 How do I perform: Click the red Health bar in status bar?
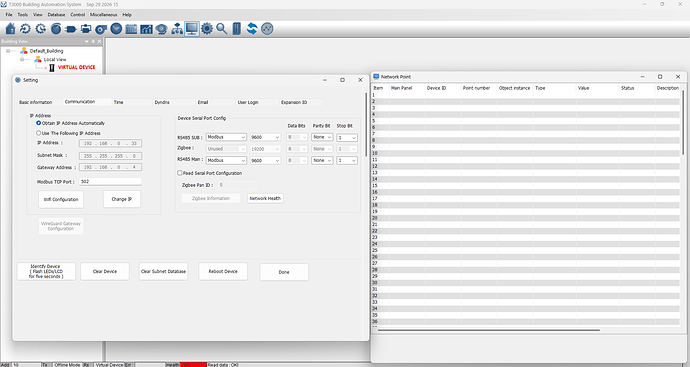193,365
